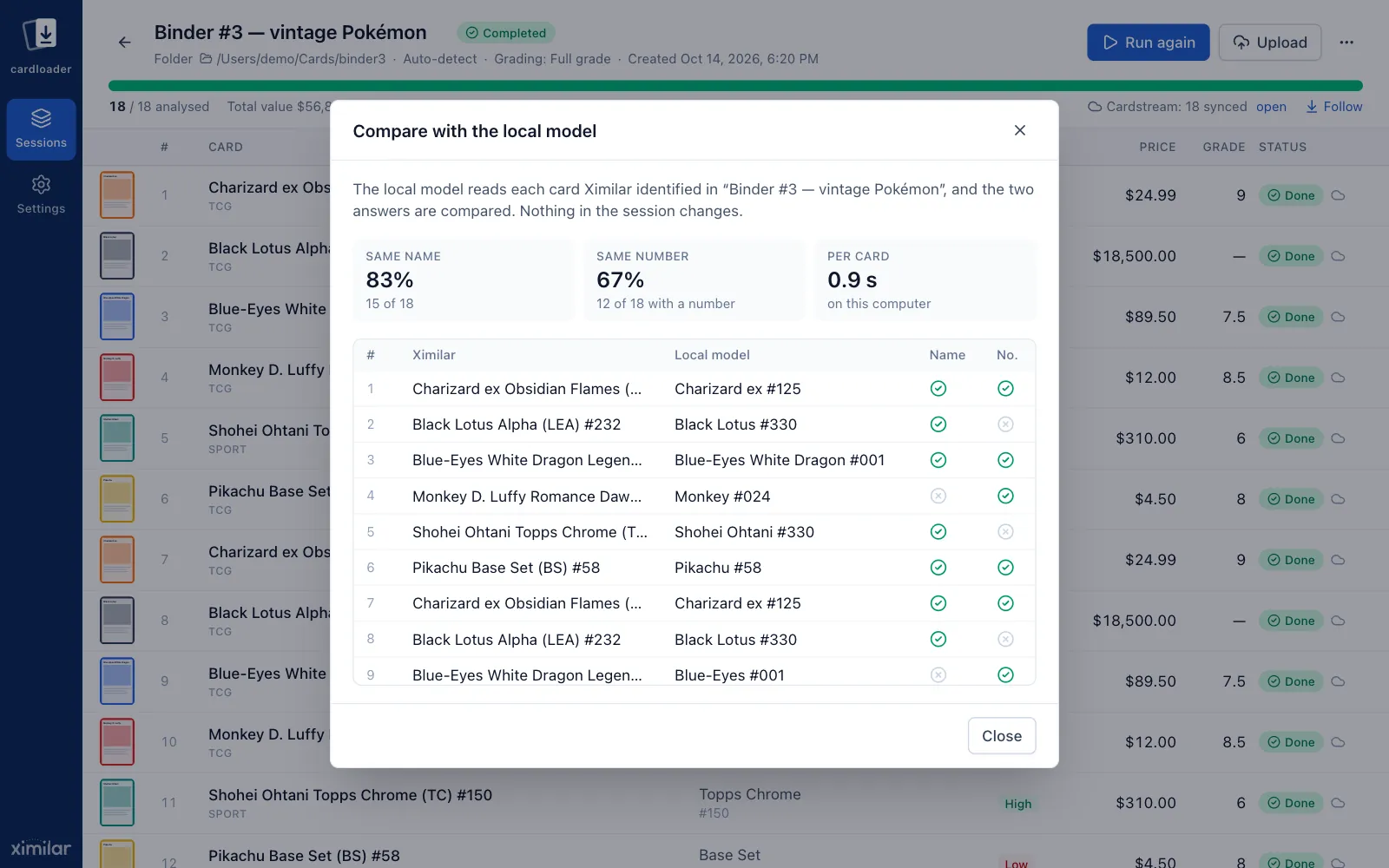Open the Sessions sidebar item
Viewport: 1389px width, 868px height.
[x=41, y=129]
